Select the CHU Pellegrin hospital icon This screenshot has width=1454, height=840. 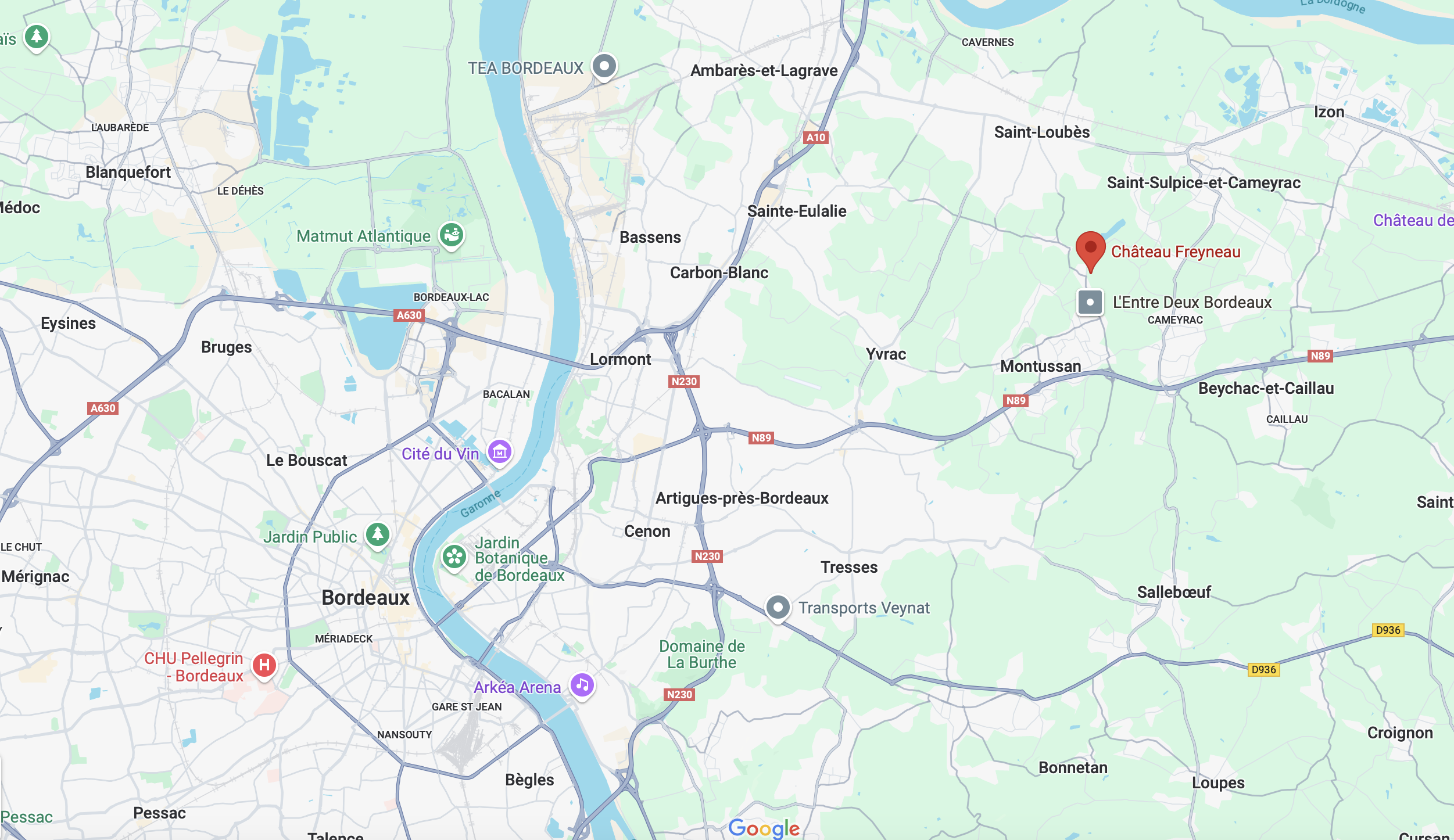tap(264, 665)
